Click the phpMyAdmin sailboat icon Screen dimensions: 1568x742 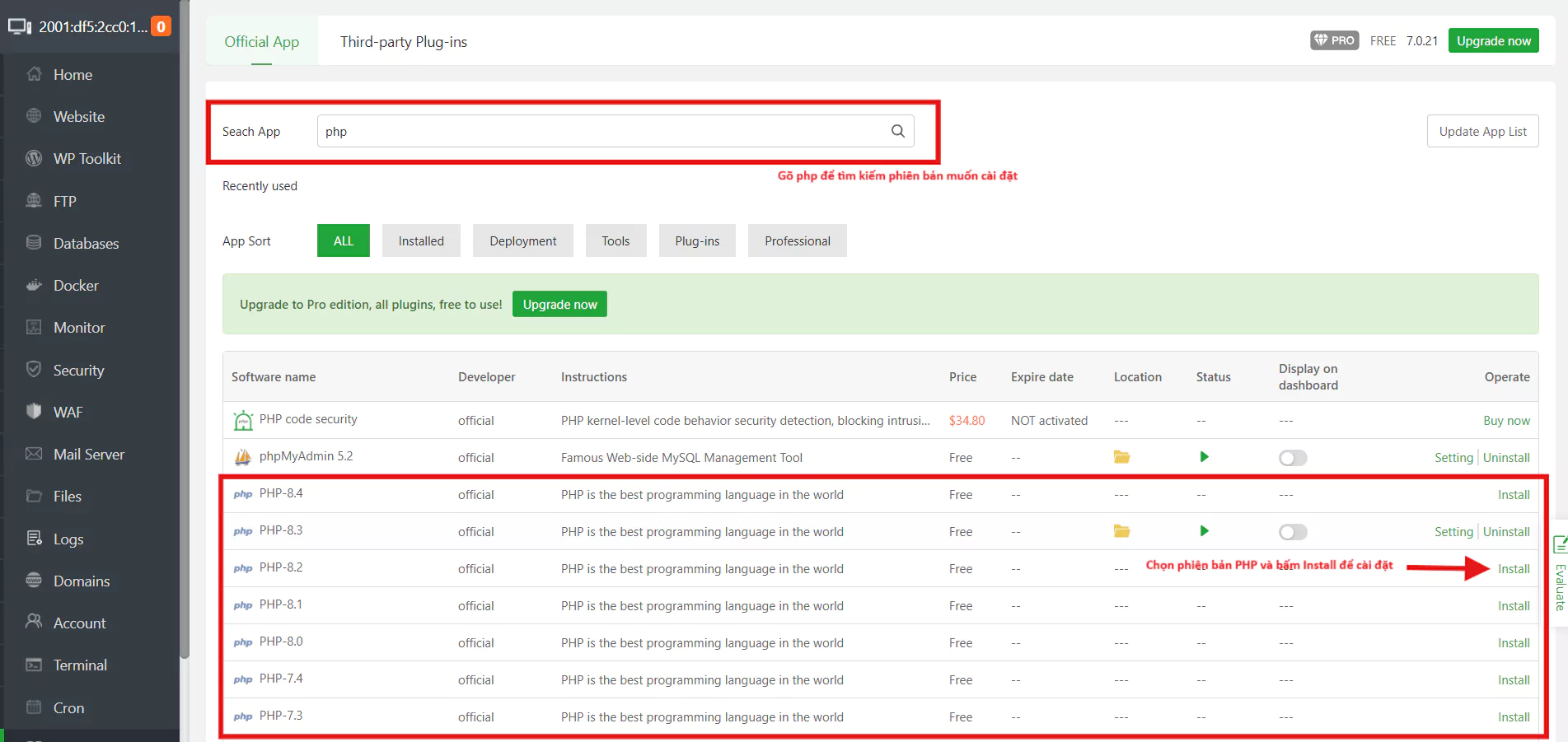coord(243,457)
